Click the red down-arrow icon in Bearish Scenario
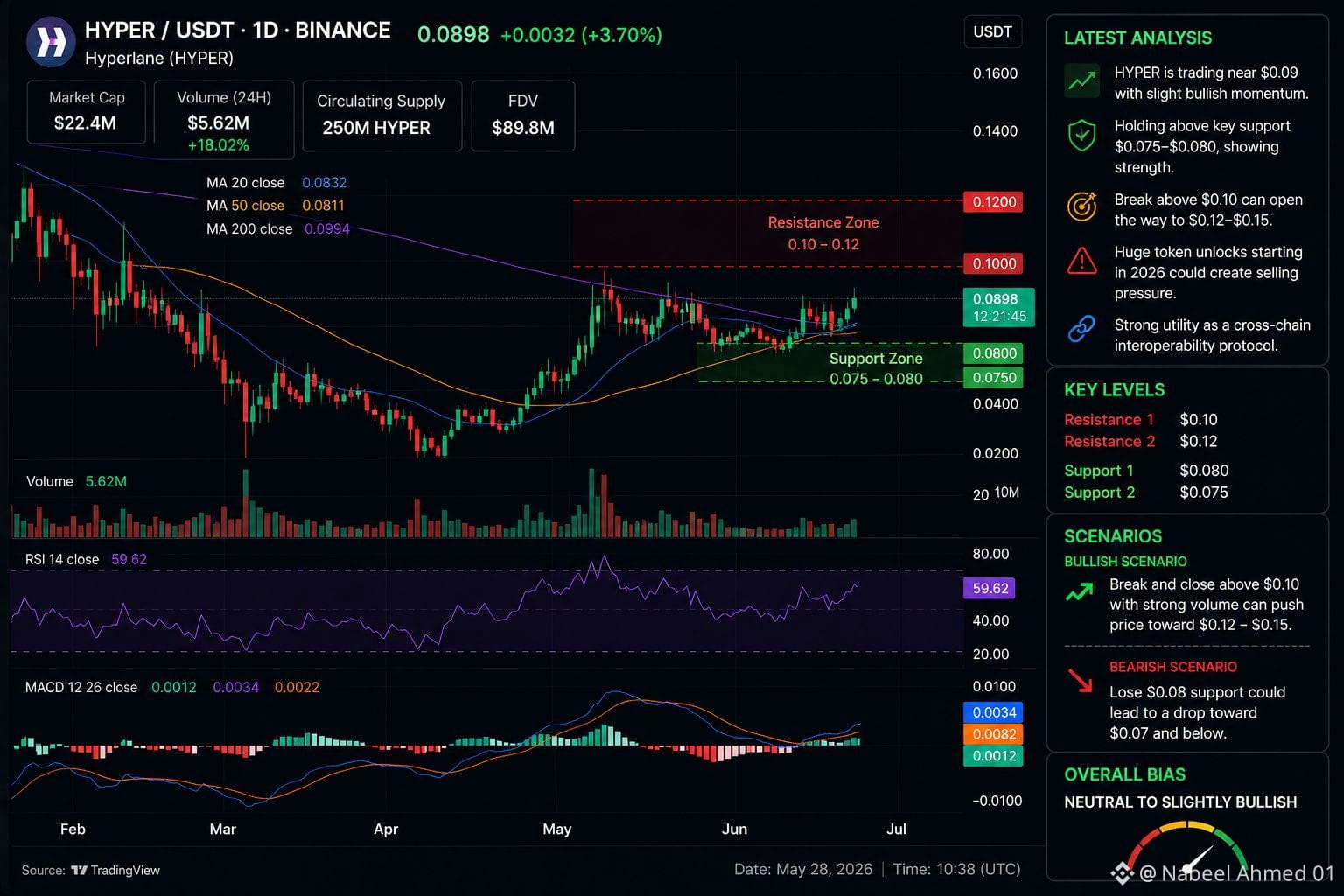 tap(1081, 680)
